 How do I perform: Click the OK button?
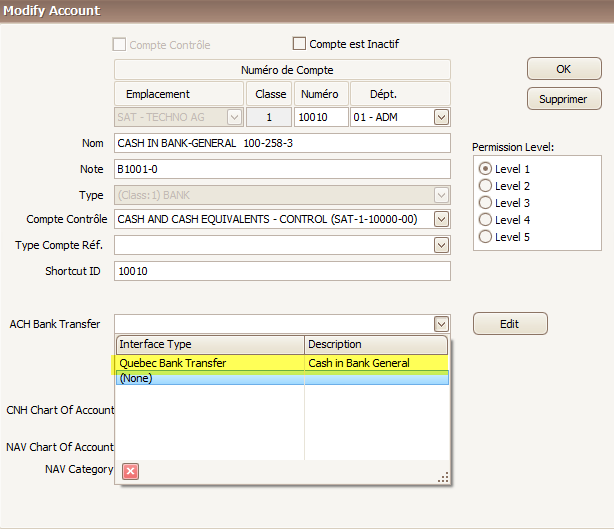(564, 69)
